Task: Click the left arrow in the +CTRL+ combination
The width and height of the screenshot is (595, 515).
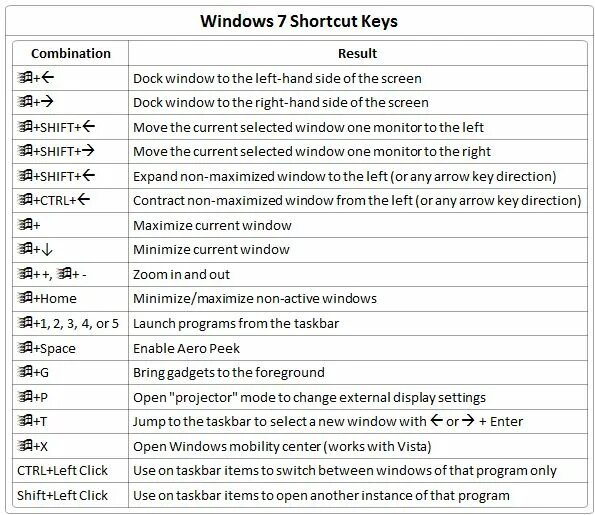Action: pyautogui.click(x=83, y=199)
